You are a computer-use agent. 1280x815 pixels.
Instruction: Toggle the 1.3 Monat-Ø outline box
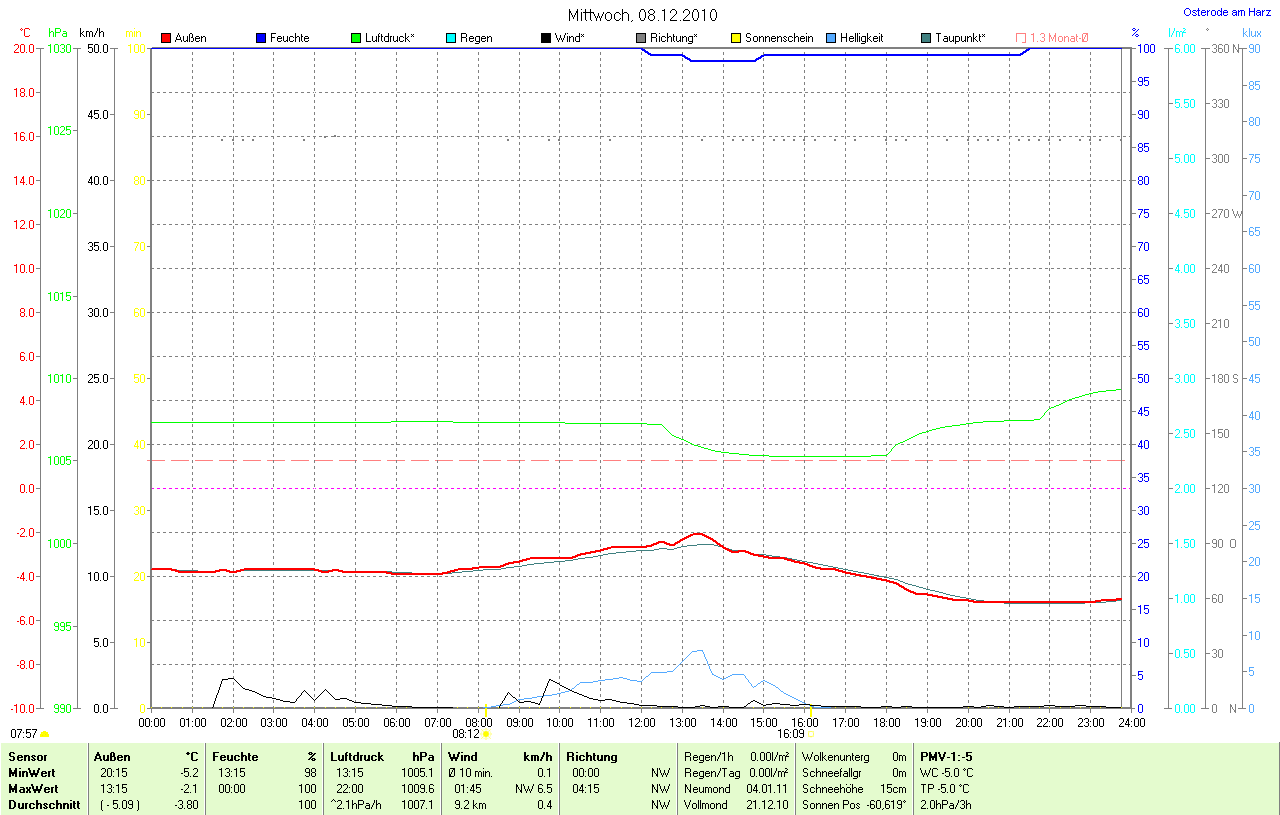[x=1021, y=38]
